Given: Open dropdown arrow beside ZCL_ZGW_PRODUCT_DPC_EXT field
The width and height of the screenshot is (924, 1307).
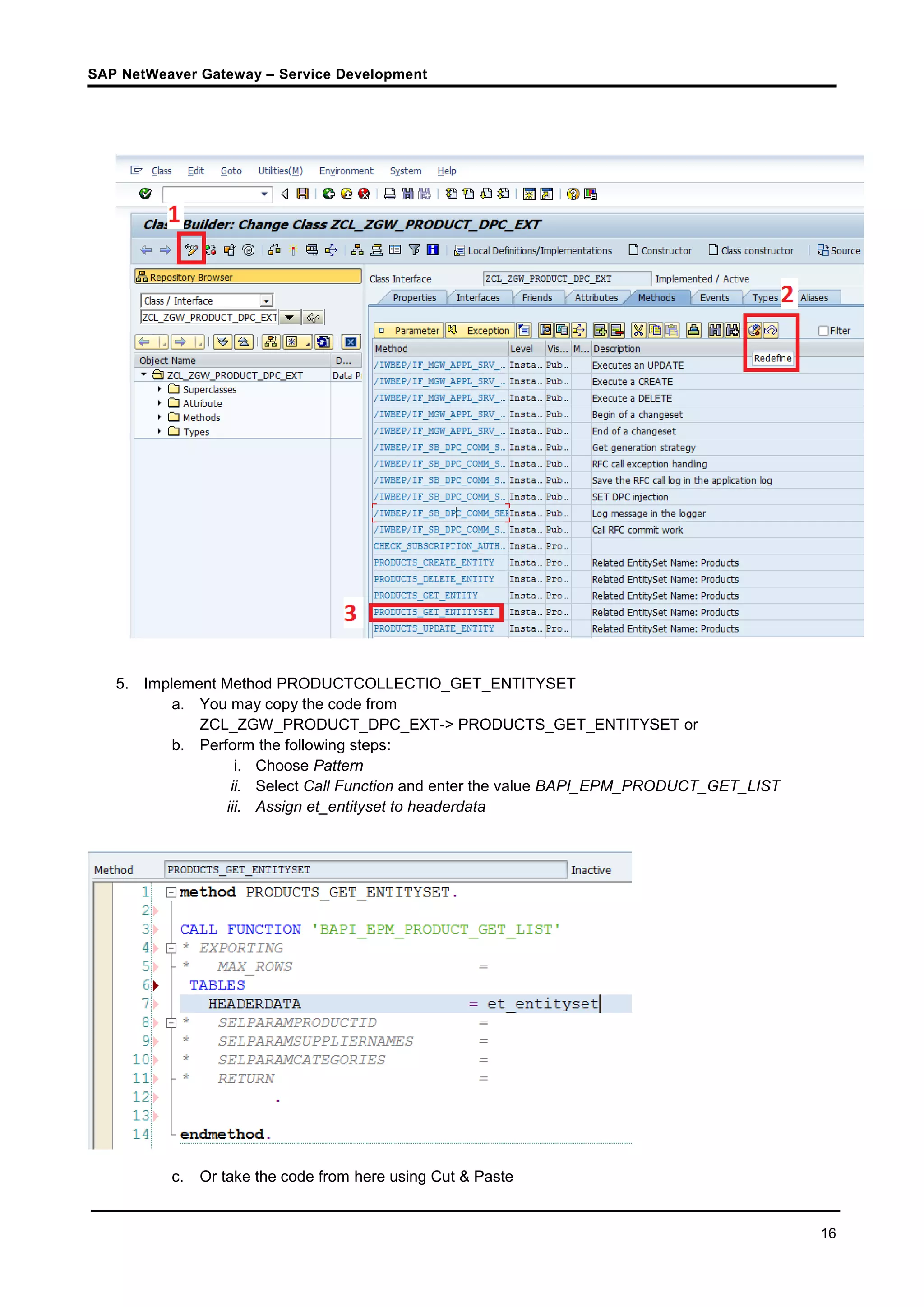Looking at the screenshot, I should pyautogui.click(x=289, y=318).
